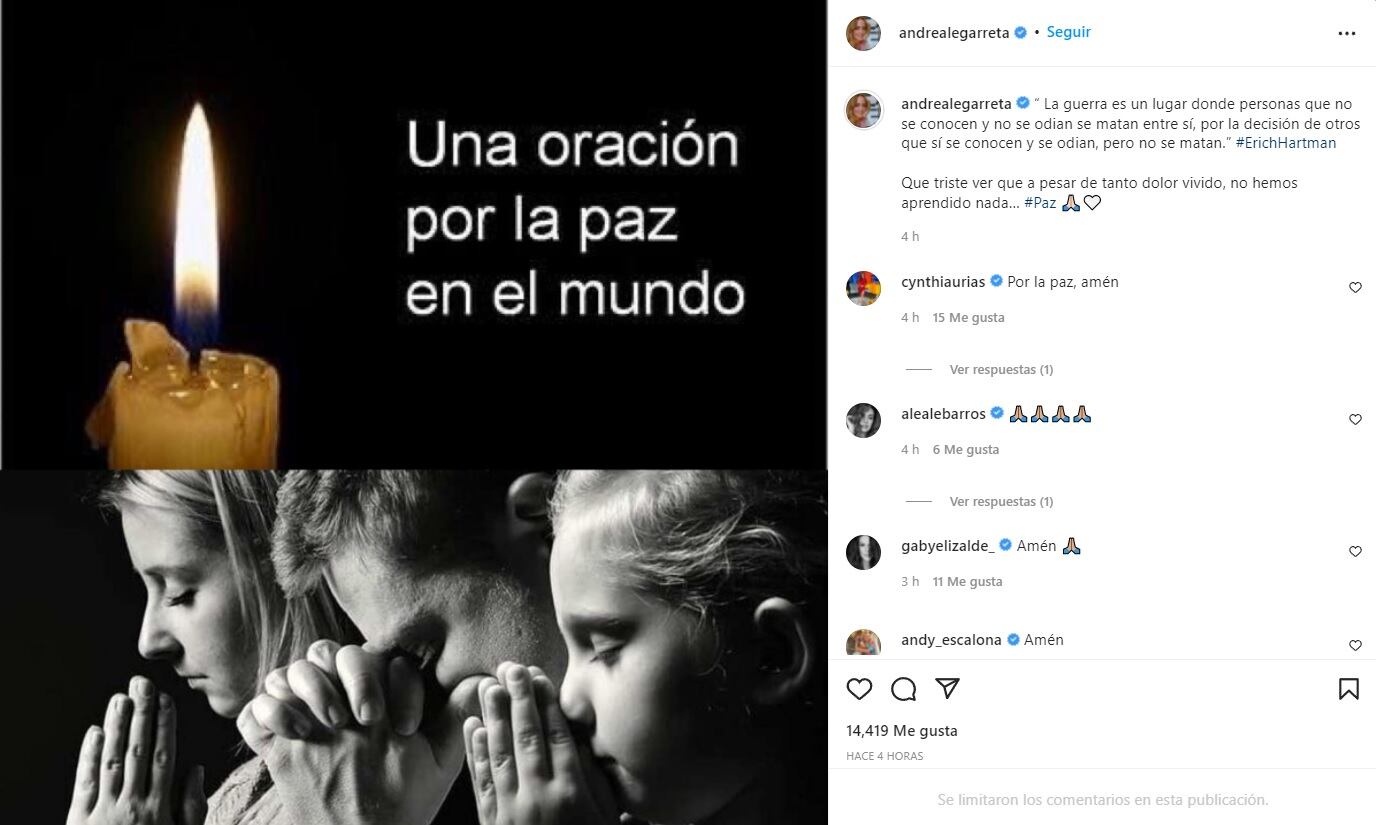Open the comment speech bubble icon
Image resolution: width=1376 pixels, height=825 pixels.
[903, 689]
